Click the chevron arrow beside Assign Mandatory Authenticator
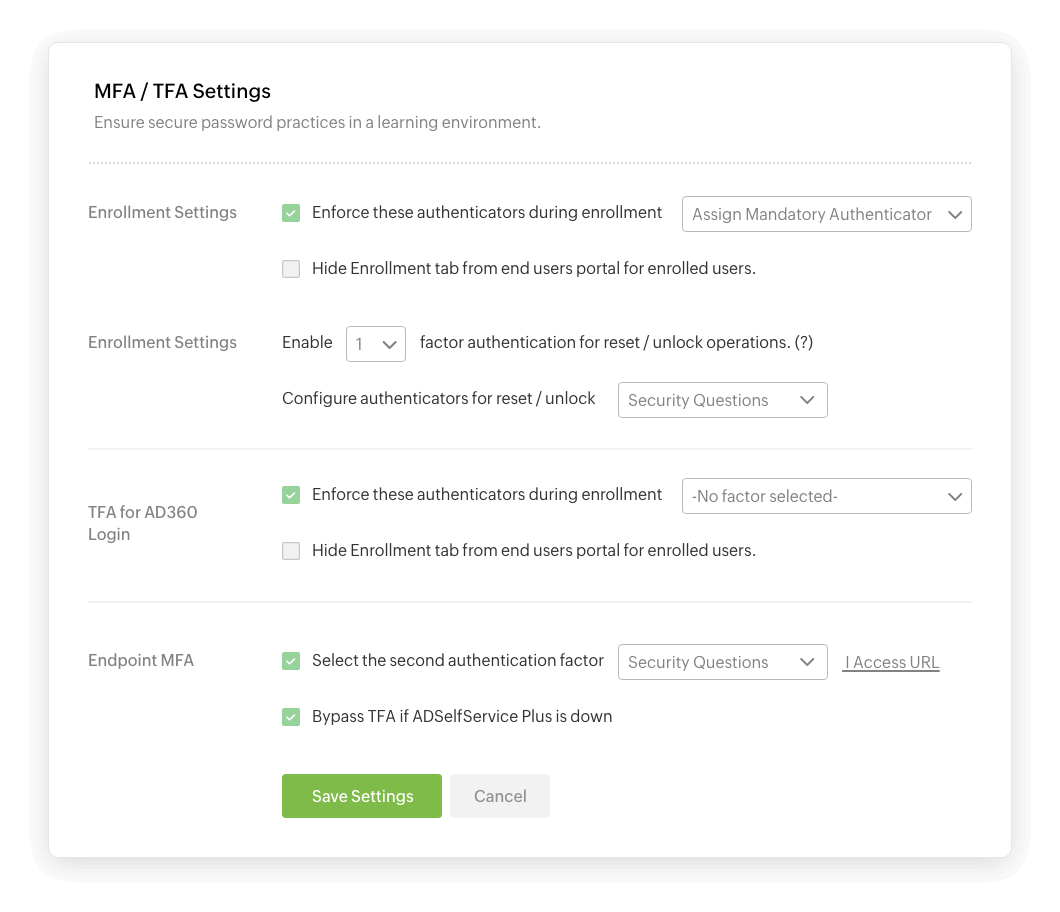This screenshot has width=1060, height=912. point(955,214)
